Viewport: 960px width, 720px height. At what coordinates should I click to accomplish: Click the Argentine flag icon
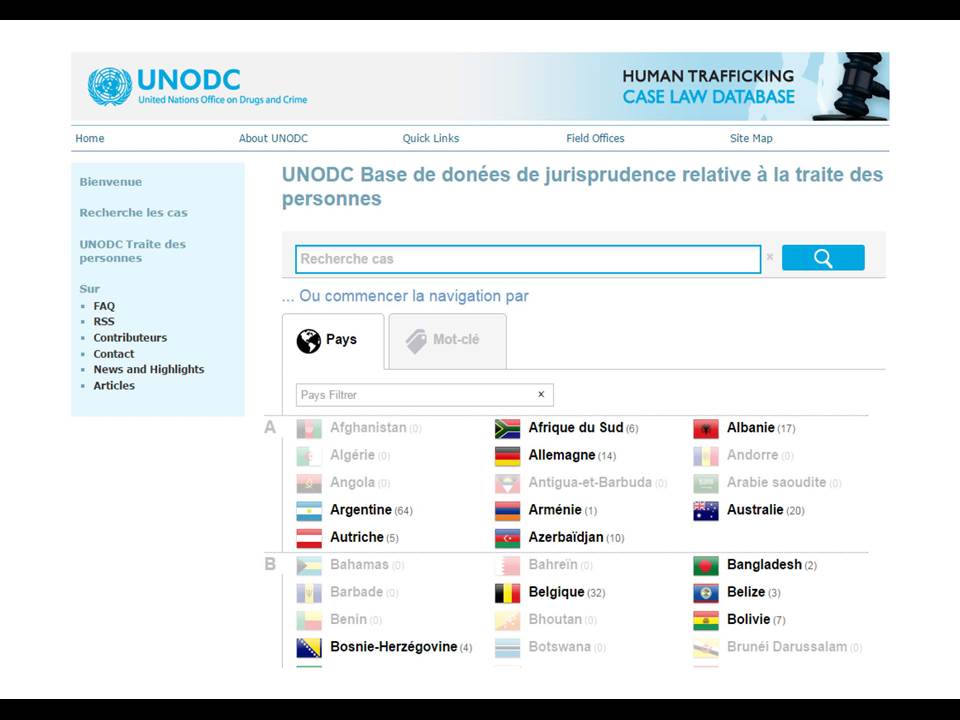[x=309, y=511]
